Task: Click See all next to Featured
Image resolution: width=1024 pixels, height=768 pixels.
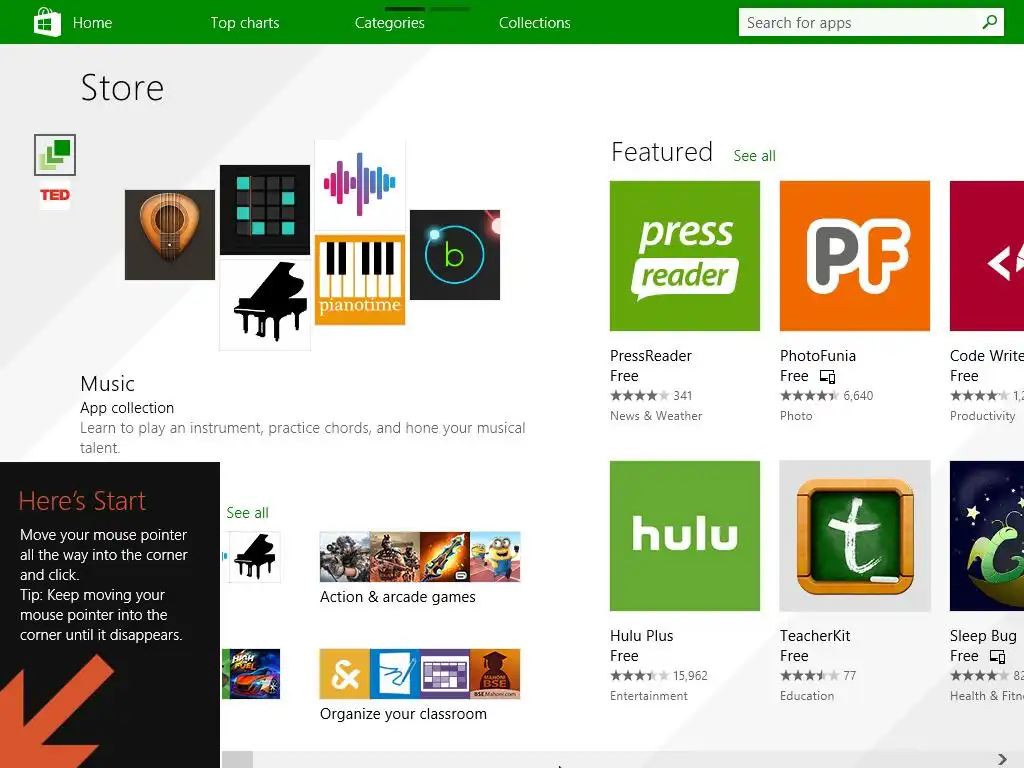Action: (754, 155)
